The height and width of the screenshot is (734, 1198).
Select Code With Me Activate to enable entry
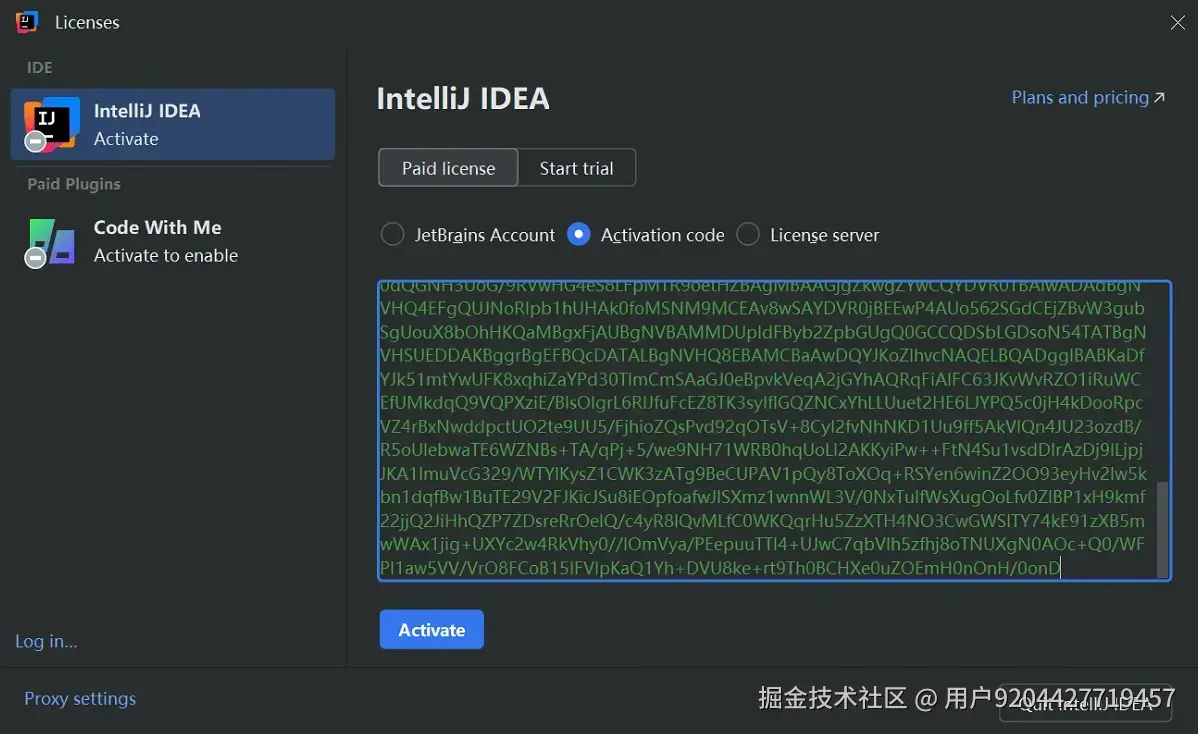tap(173, 242)
